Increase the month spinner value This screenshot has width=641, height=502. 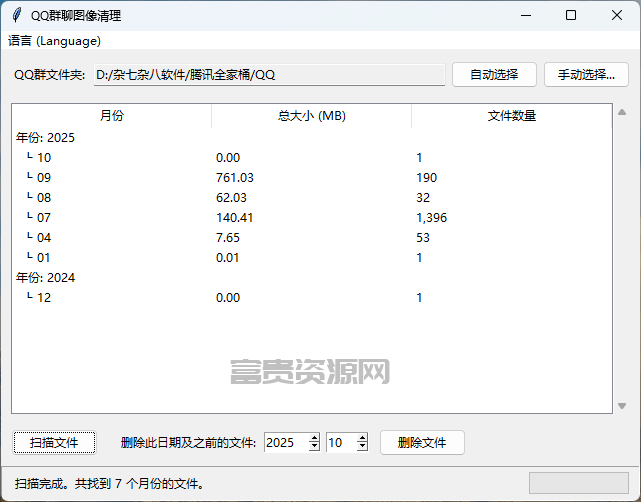tap(362, 438)
